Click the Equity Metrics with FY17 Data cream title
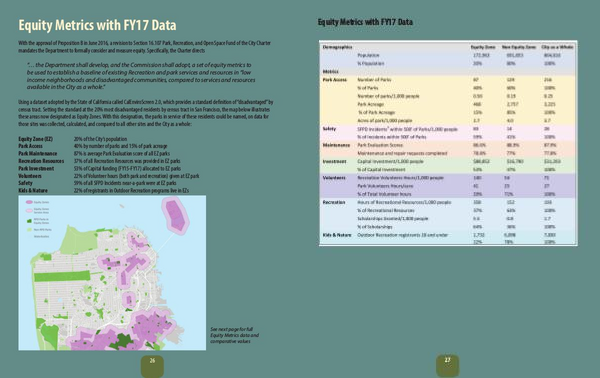The height and width of the screenshot is (378, 600). (x=97, y=25)
